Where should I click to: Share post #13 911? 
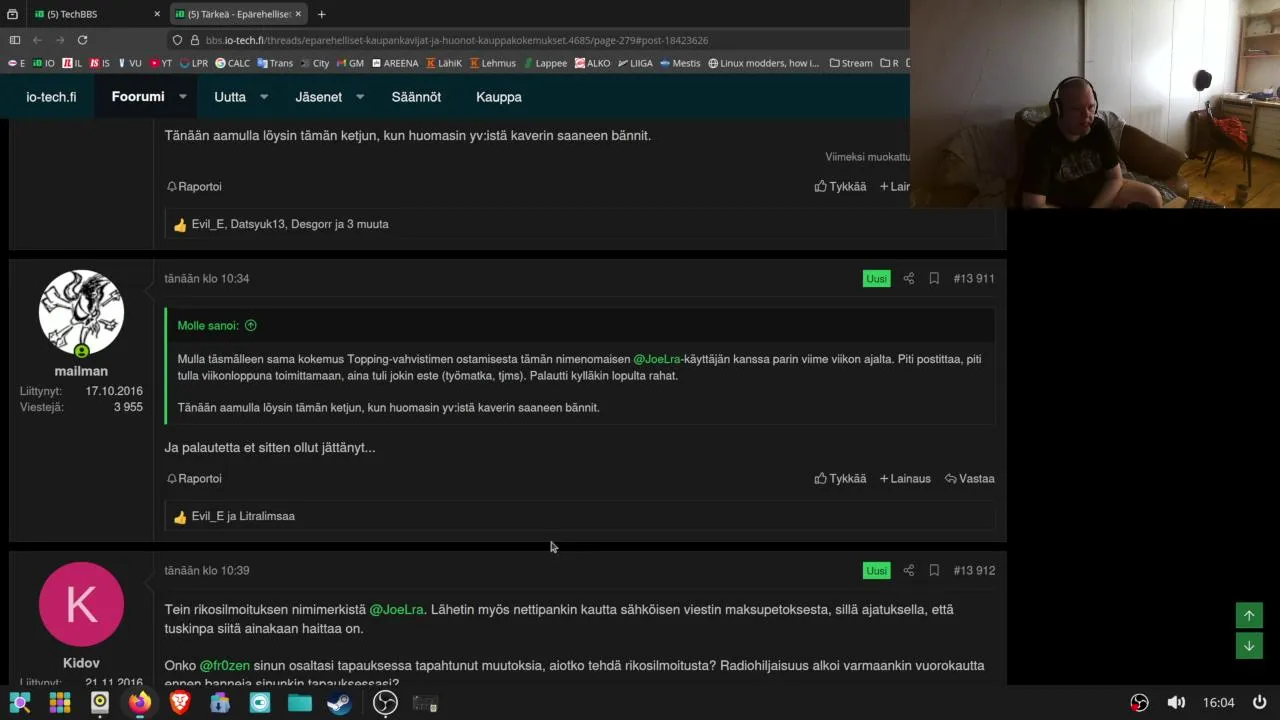pos(909,278)
